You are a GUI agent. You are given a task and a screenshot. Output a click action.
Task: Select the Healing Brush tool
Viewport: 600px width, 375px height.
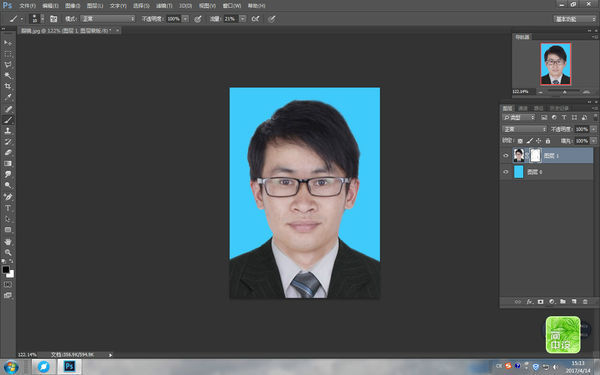(x=8, y=109)
